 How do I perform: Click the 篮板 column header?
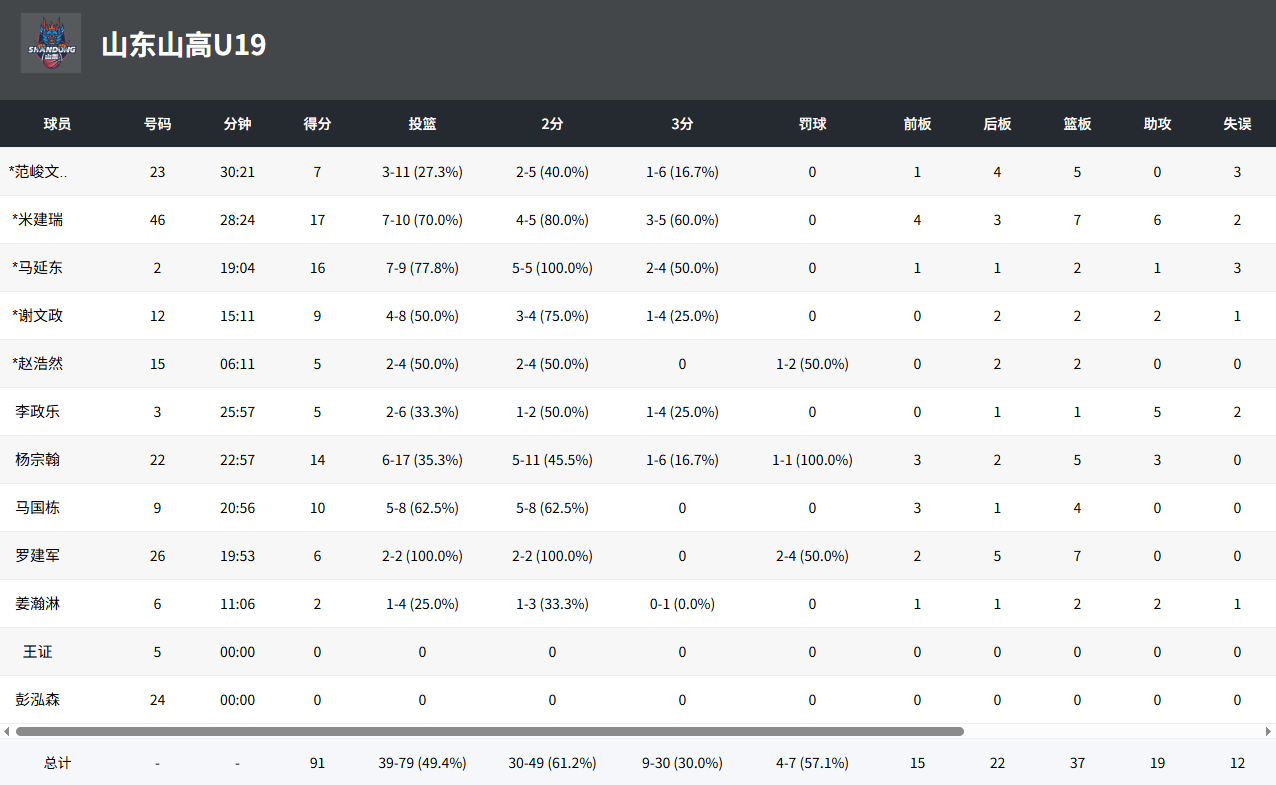(1077, 124)
